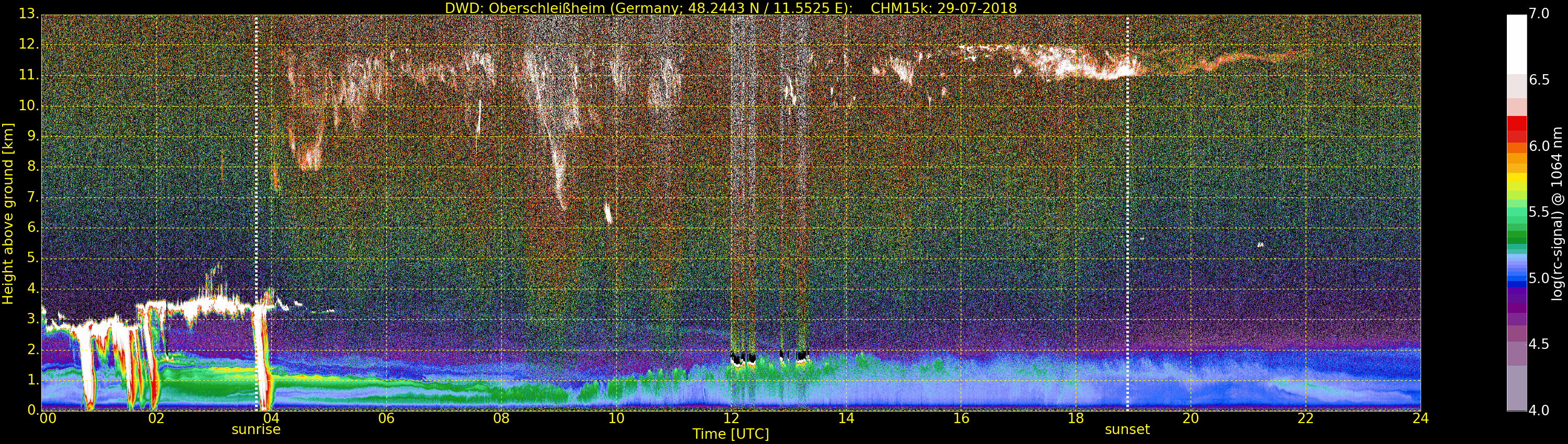Click the time axis tick label '08'
Viewport: 1568px width, 444px height.
click(x=501, y=418)
